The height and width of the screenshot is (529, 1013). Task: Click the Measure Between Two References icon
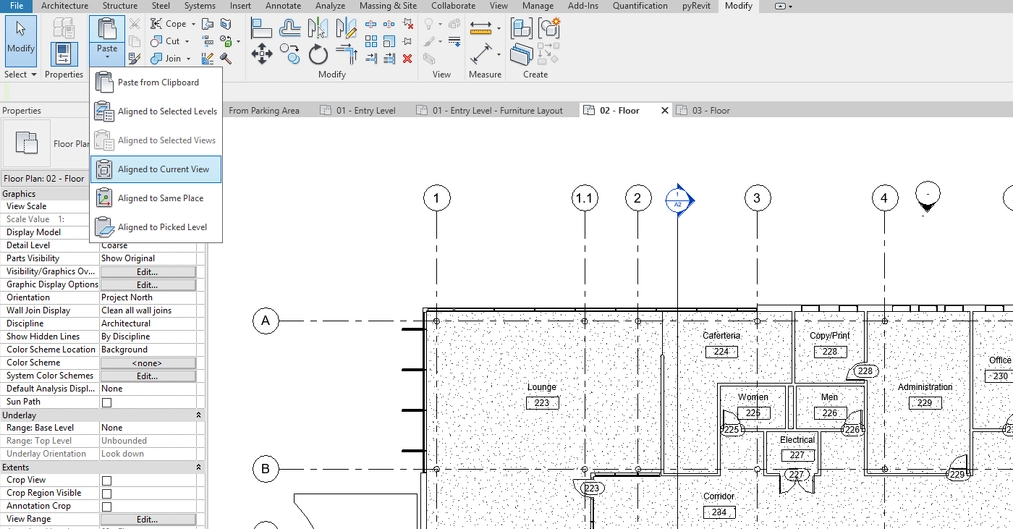point(481,28)
